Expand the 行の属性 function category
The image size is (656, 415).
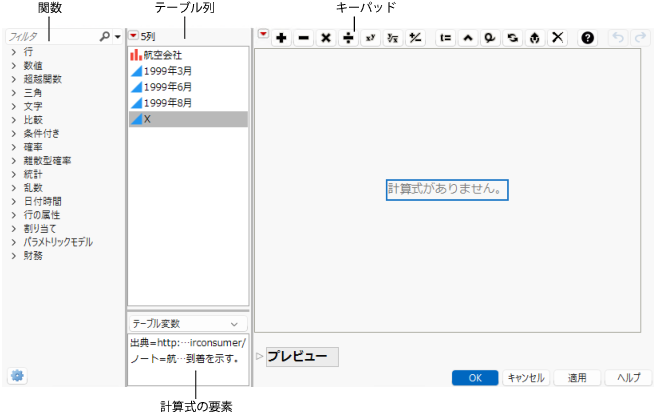[14, 215]
